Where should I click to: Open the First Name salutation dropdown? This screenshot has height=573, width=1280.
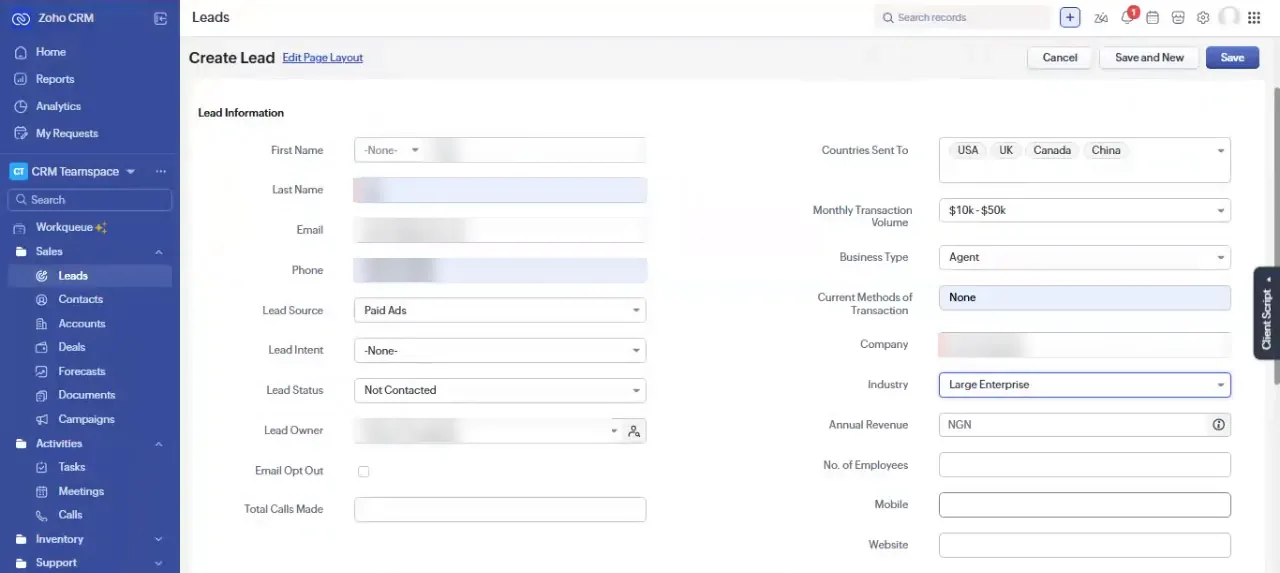pyautogui.click(x=391, y=150)
